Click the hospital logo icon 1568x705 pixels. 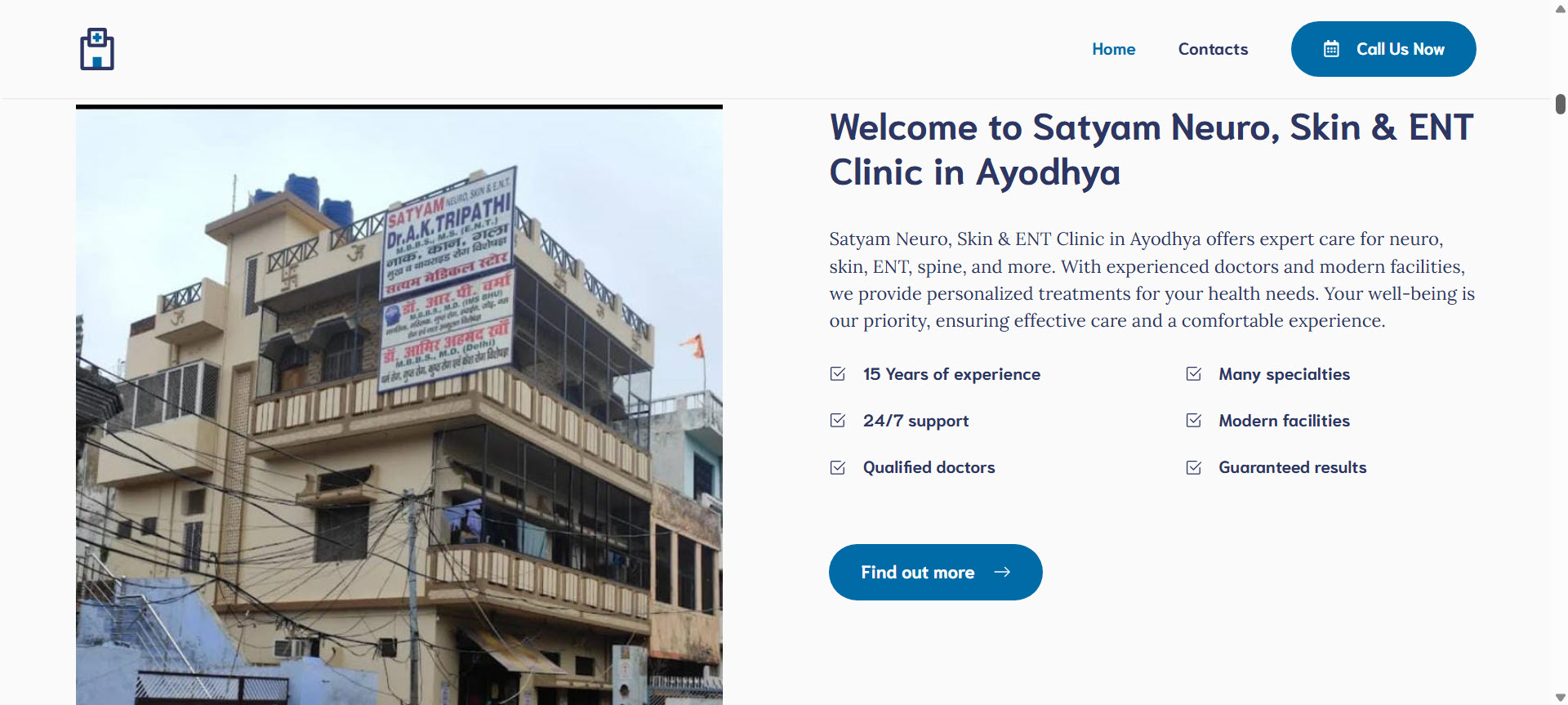click(96, 49)
